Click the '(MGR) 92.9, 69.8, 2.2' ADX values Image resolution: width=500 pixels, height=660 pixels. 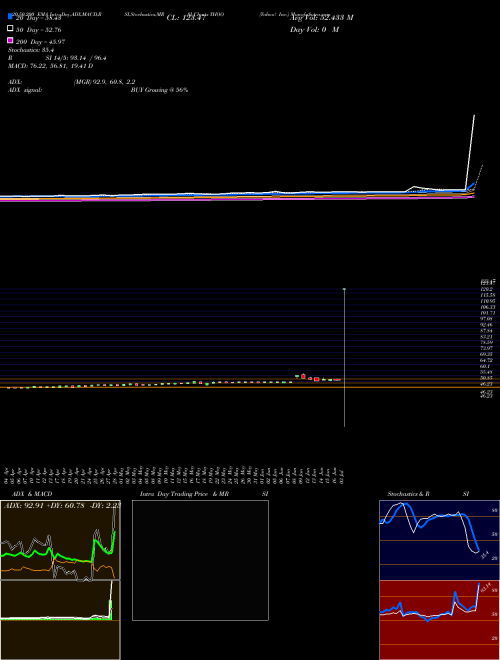(x=104, y=82)
